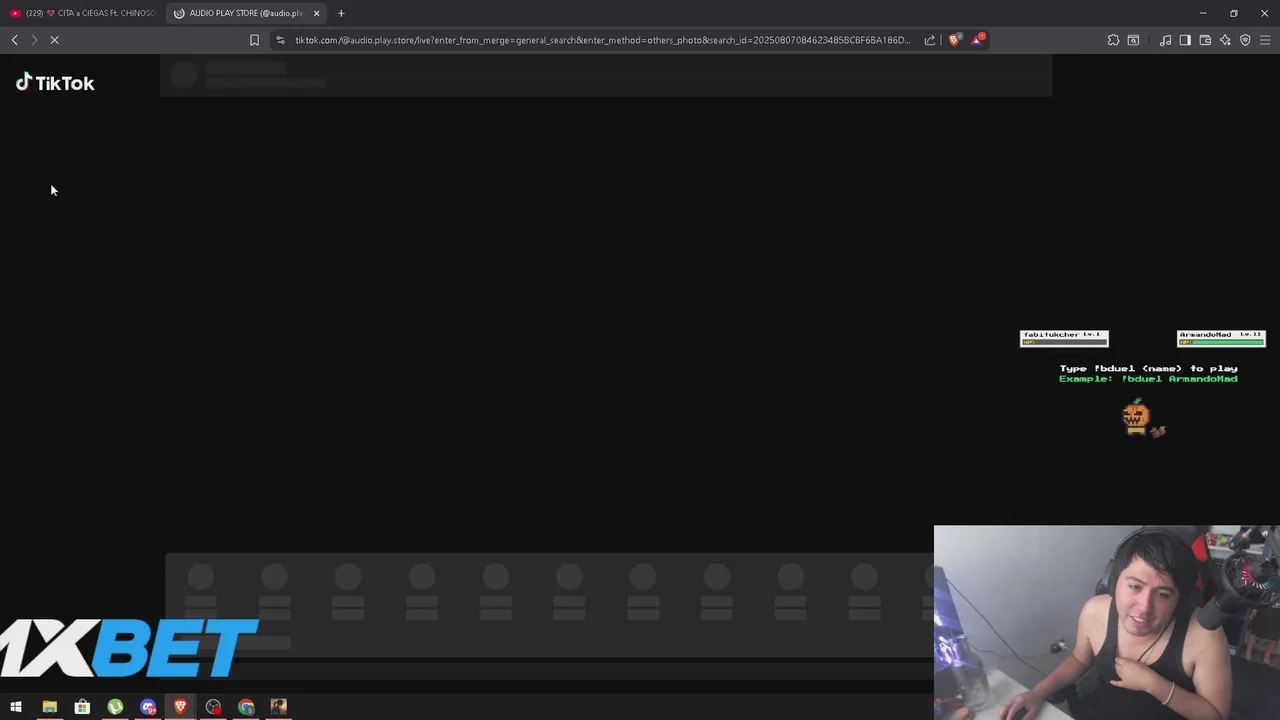The image size is (1280, 720).
Task: Open a new browser tab
Action: pos(341,13)
